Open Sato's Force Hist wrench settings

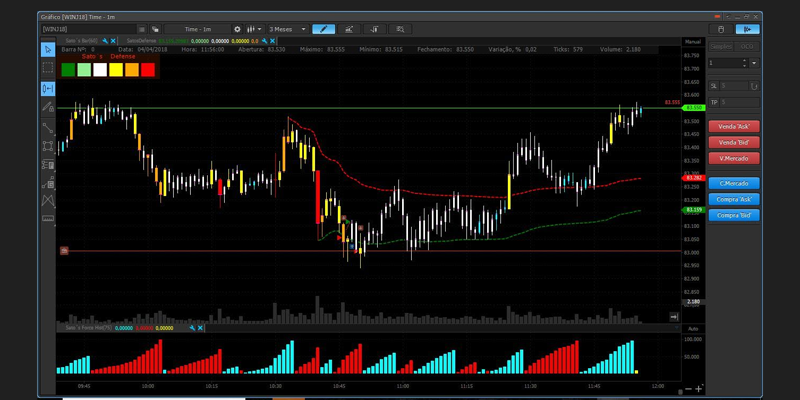coord(192,328)
